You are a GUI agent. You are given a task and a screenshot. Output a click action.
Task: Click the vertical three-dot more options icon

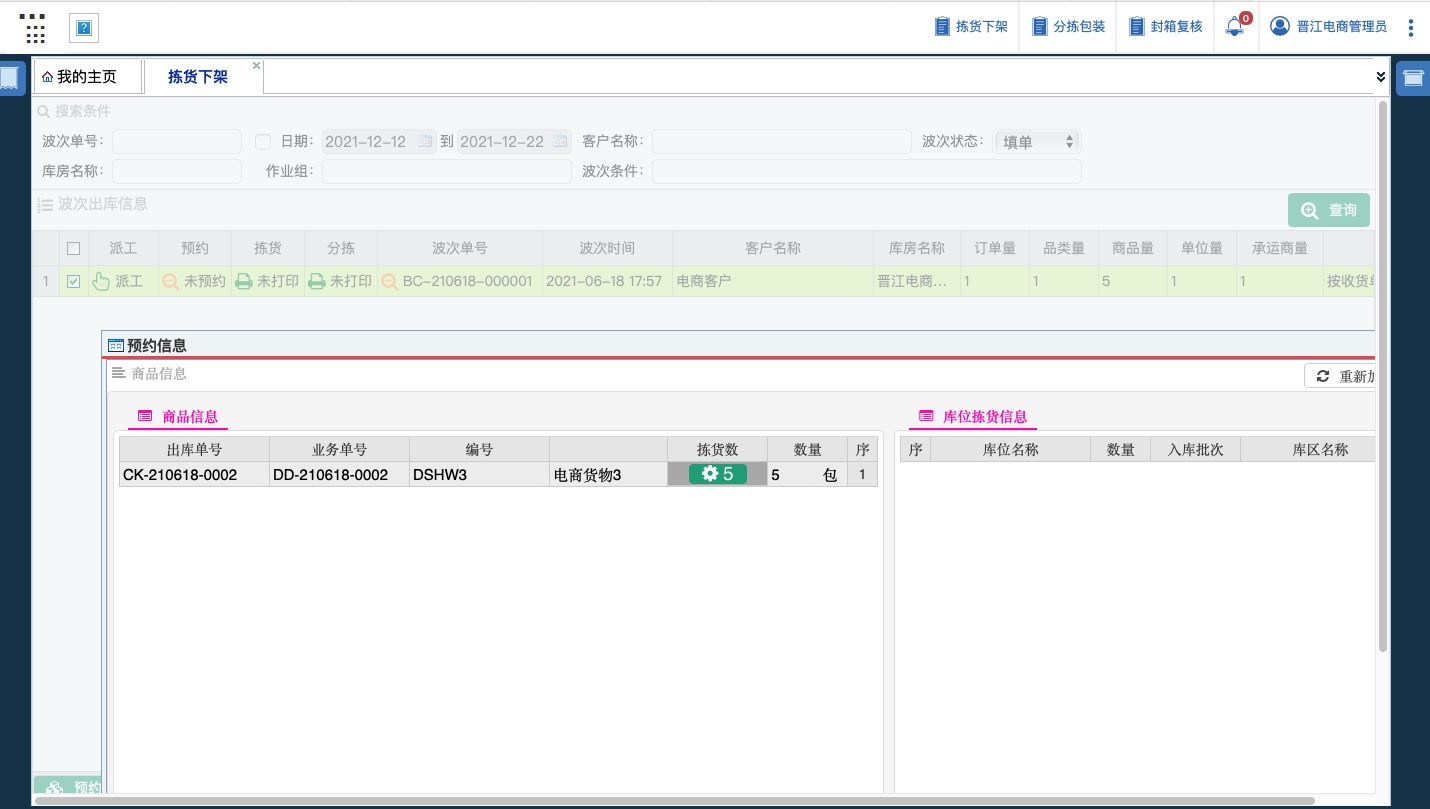[x=1411, y=27]
